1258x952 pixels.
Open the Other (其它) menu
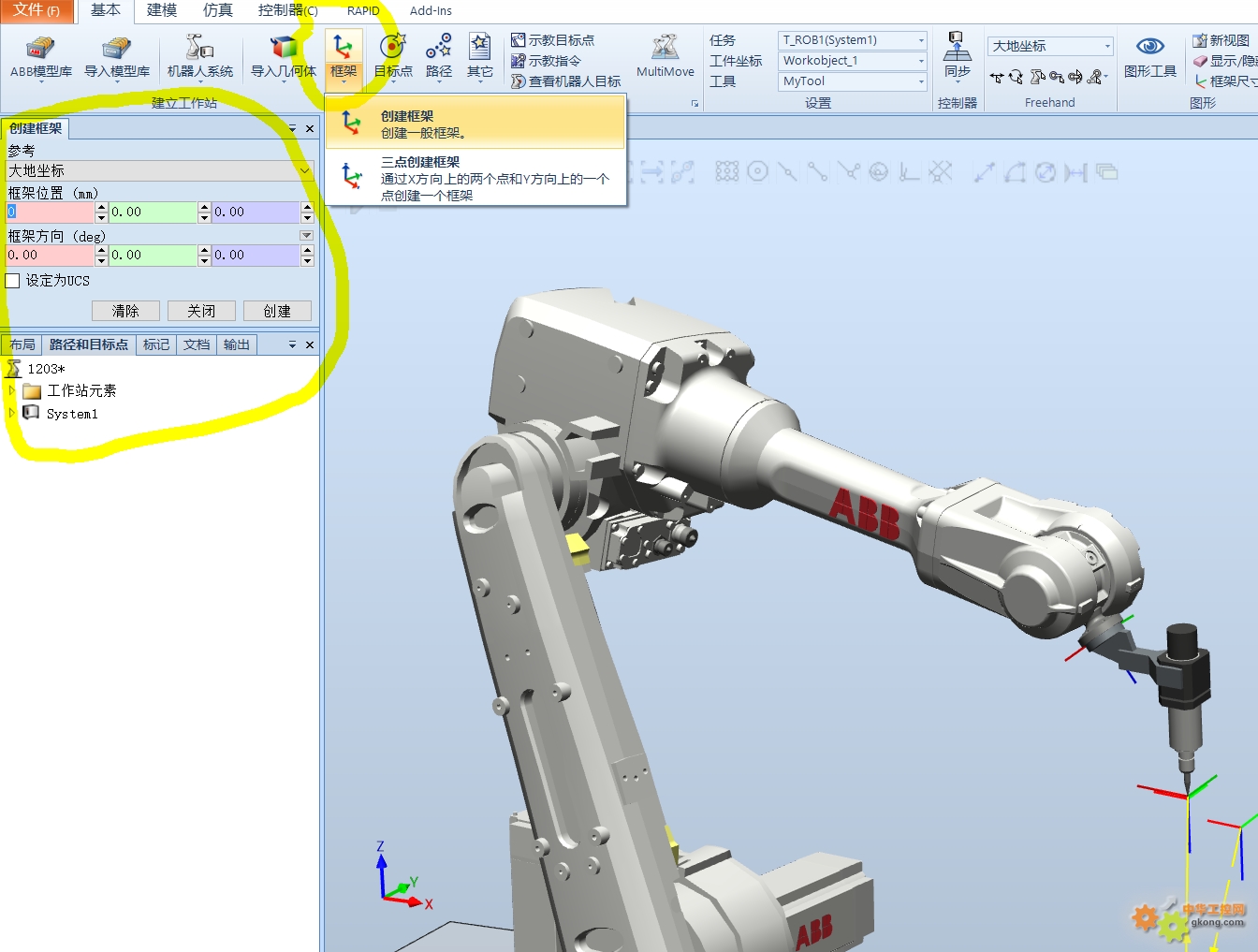pos(480,59)
